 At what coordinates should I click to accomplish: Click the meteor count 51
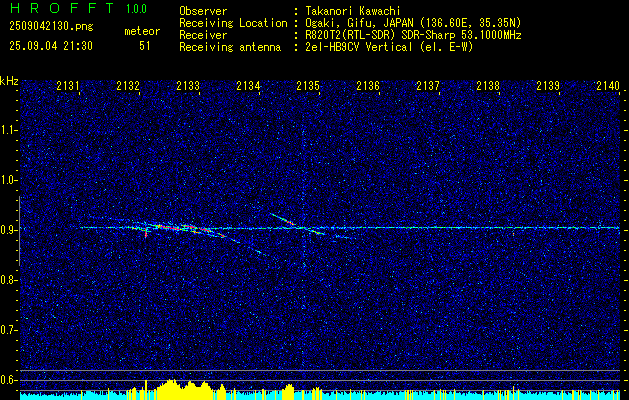144,46
